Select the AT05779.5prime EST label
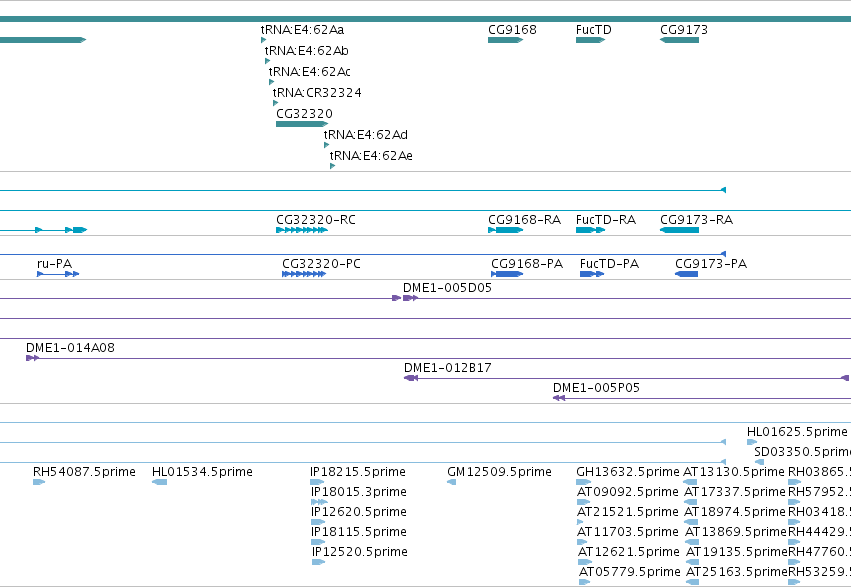 click(630, 572)
